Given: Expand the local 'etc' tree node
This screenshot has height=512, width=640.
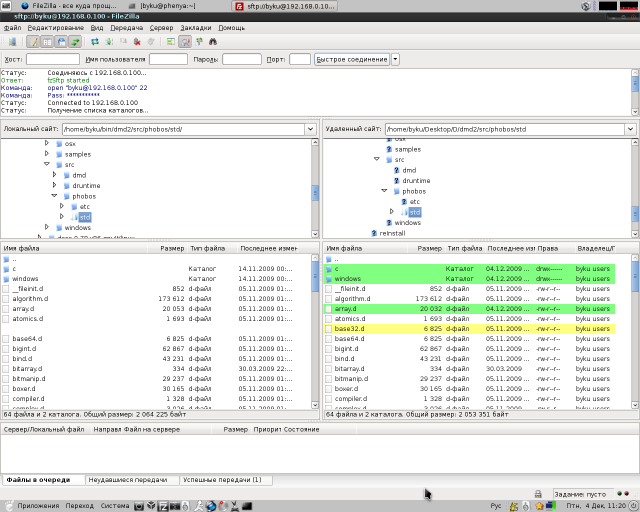Looking at the screenshot, I should point(62,206).
